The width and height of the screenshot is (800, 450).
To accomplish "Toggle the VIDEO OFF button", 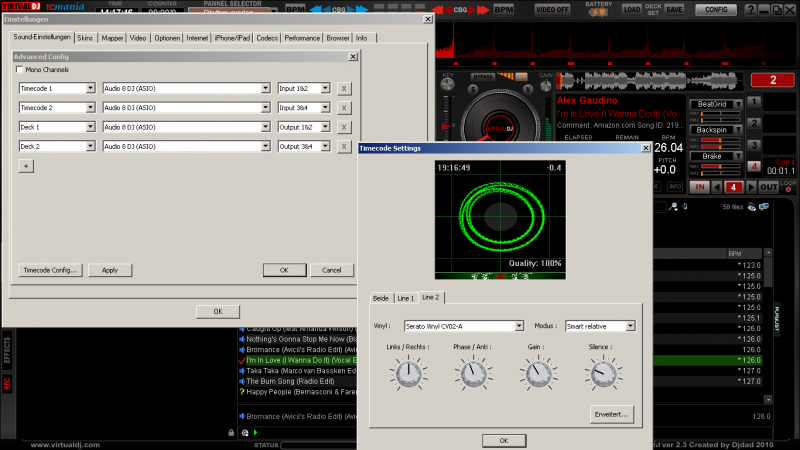I will coord(552,10).
